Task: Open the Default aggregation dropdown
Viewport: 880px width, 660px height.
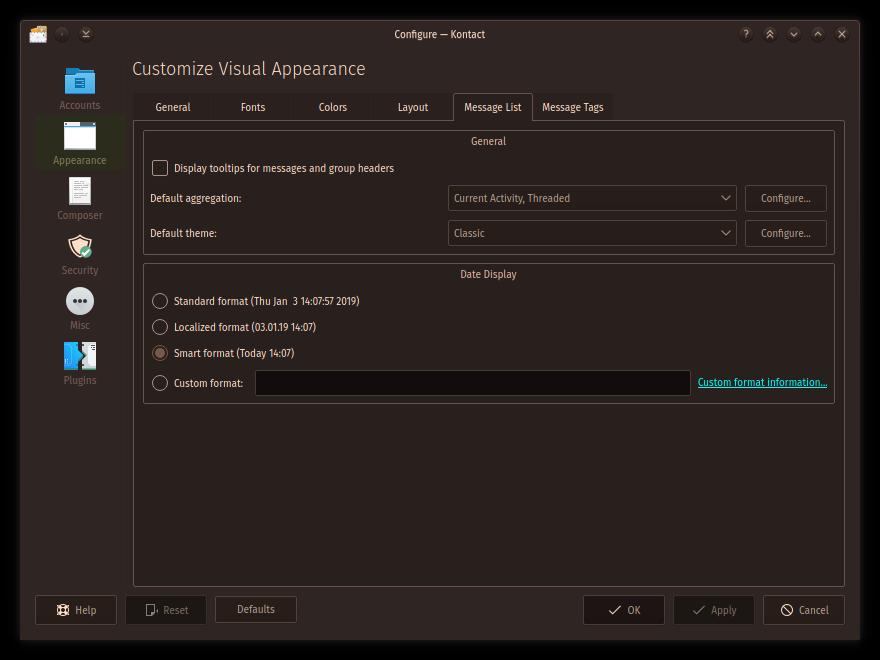Action: pyautogui.click(x=592, y=198)
